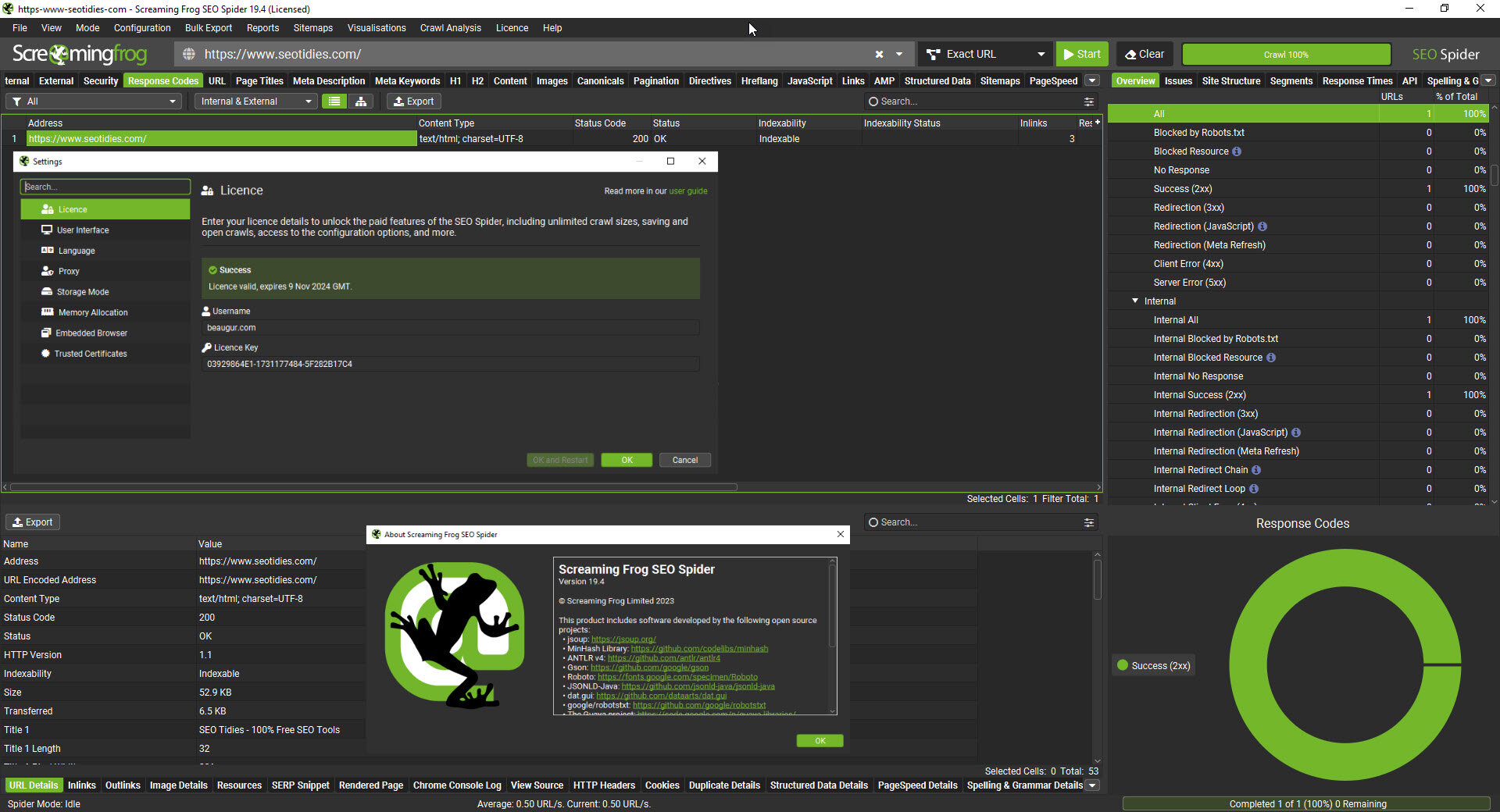Screen dimensions: 1500x812
Task: Switch to the Page Titles tab
Action: (259, 81)
